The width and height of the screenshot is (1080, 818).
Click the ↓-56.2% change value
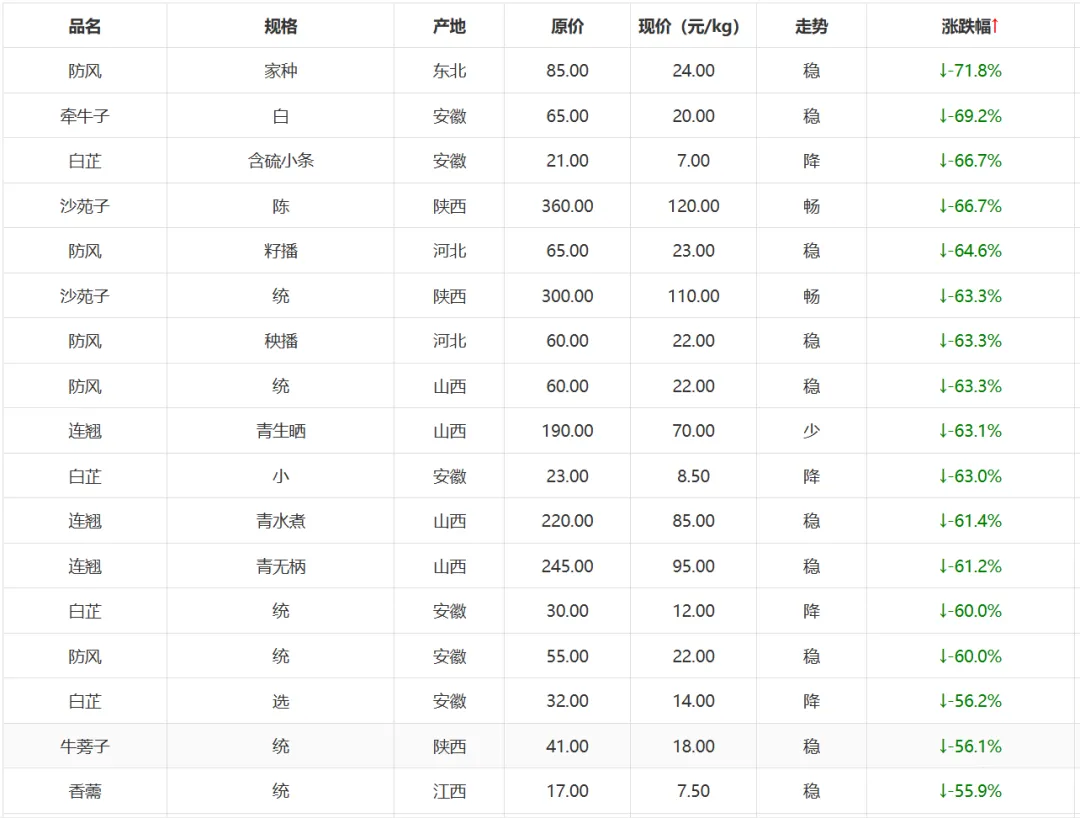coord(970,701)
